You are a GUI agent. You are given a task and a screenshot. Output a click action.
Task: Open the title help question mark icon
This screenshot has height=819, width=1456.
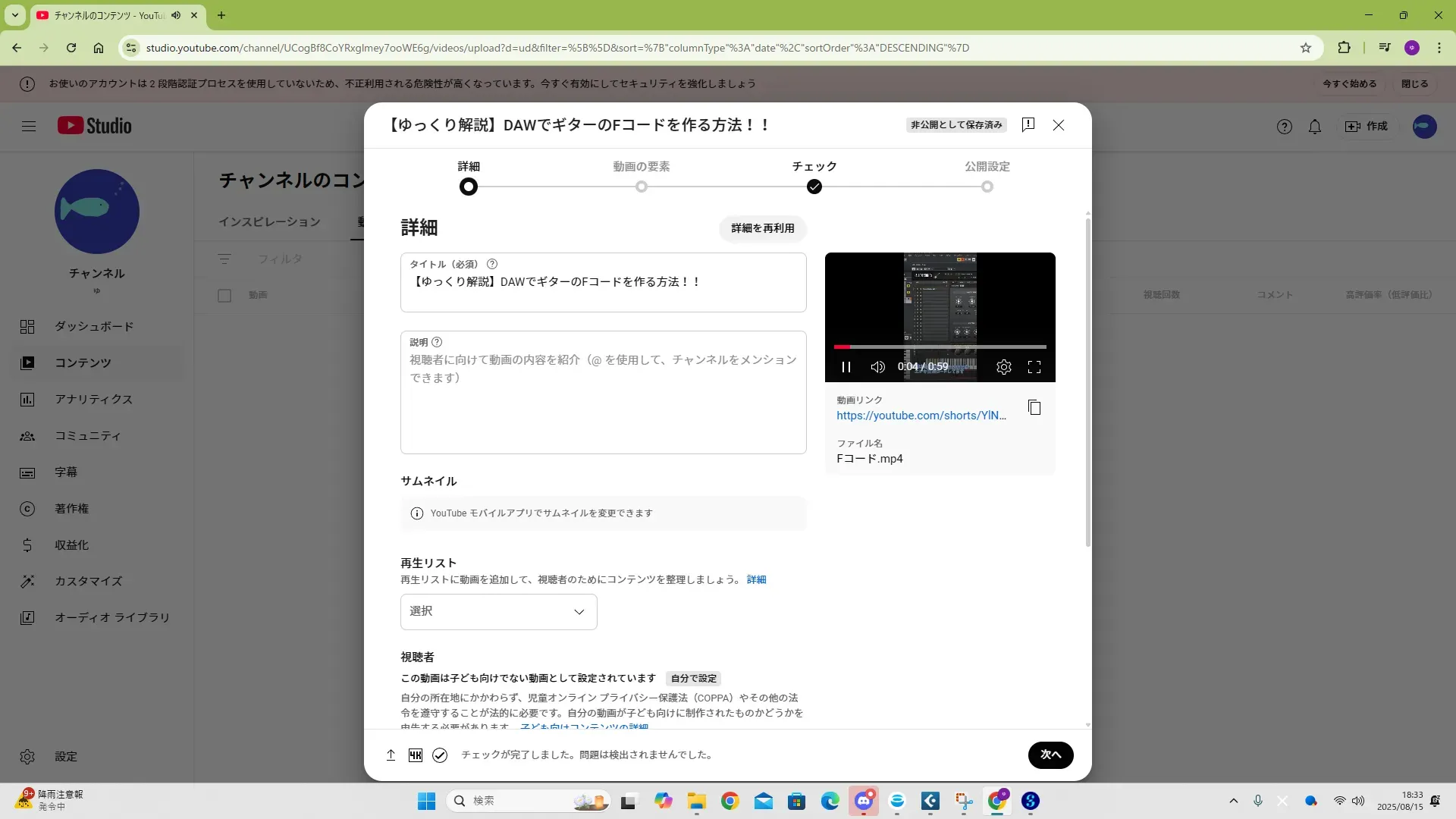pyautogui.click(x=491, y=264)
